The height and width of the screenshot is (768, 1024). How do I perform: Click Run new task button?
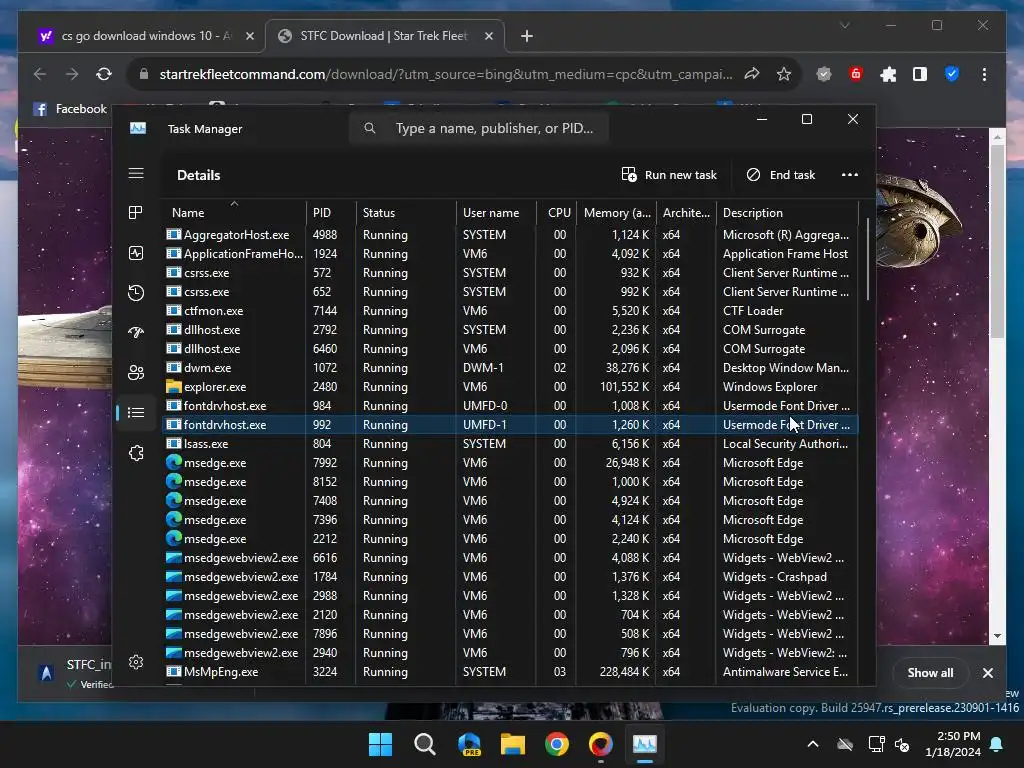[x=669, y=174]
